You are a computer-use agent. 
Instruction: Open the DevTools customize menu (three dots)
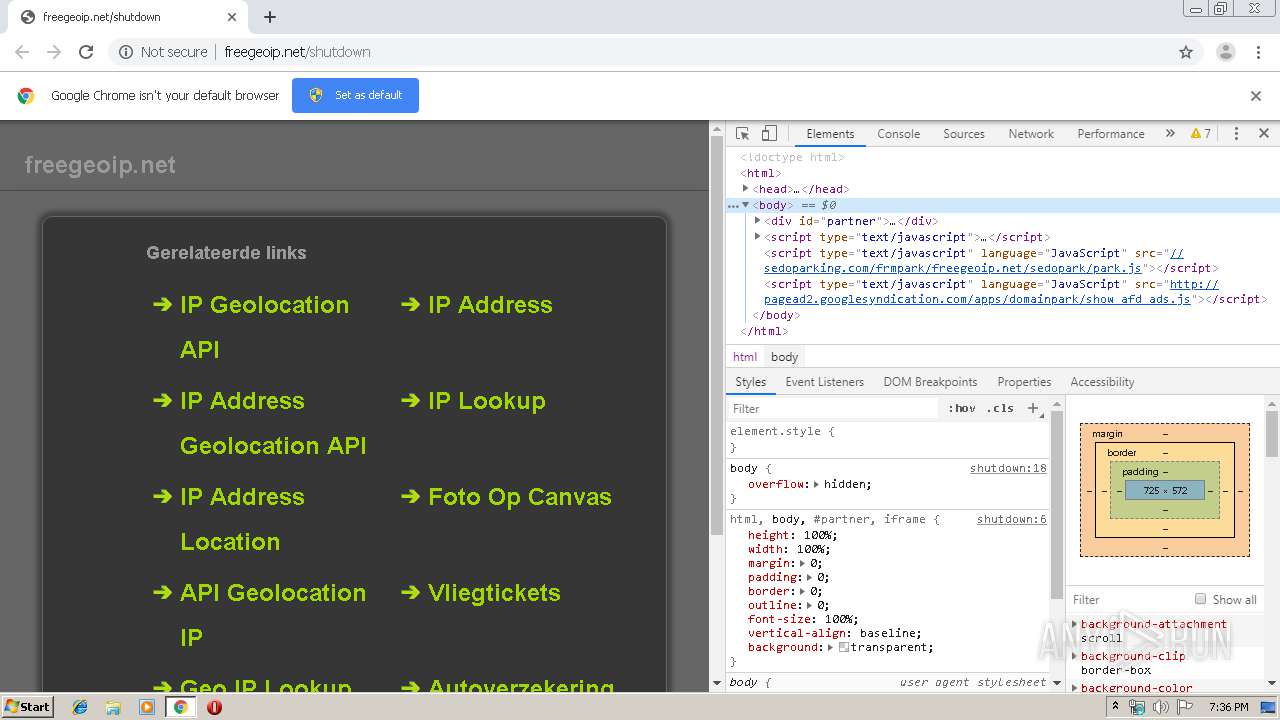[x=1236, y=133]
